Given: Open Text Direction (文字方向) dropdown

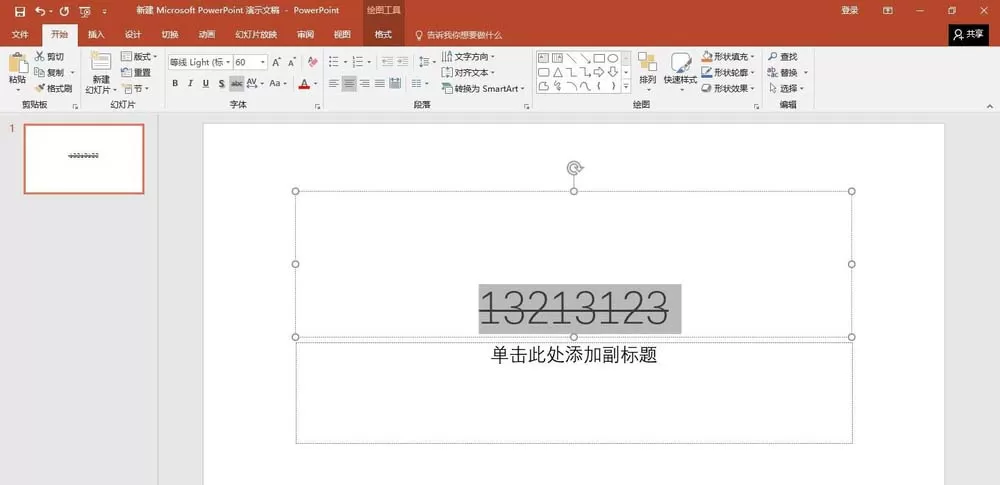Looking at the screenshot, I should pyautogui.click(x=469, y=57).
